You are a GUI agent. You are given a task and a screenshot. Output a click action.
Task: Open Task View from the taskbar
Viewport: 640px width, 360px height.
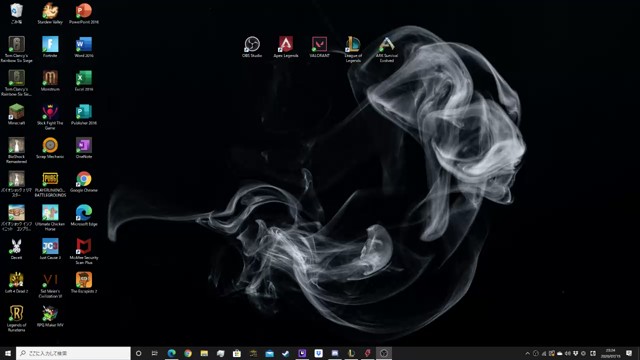coord(155,353)
